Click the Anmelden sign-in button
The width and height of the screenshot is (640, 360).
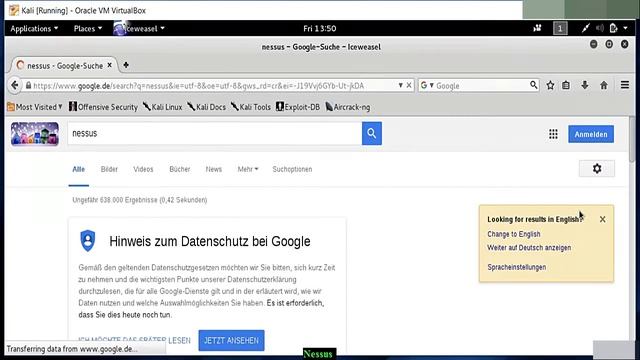coord(591,134)
